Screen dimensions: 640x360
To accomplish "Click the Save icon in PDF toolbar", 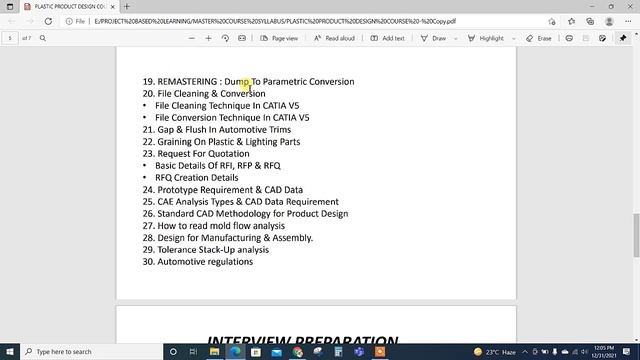I will coord(586,38).
